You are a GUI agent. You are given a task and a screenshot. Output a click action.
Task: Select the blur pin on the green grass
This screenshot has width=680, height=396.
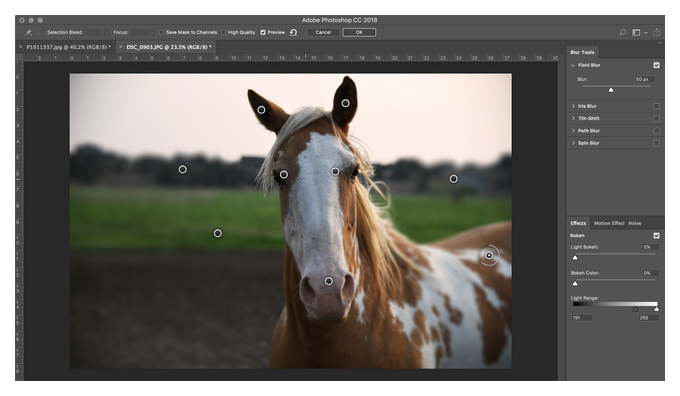pos(218,233)
